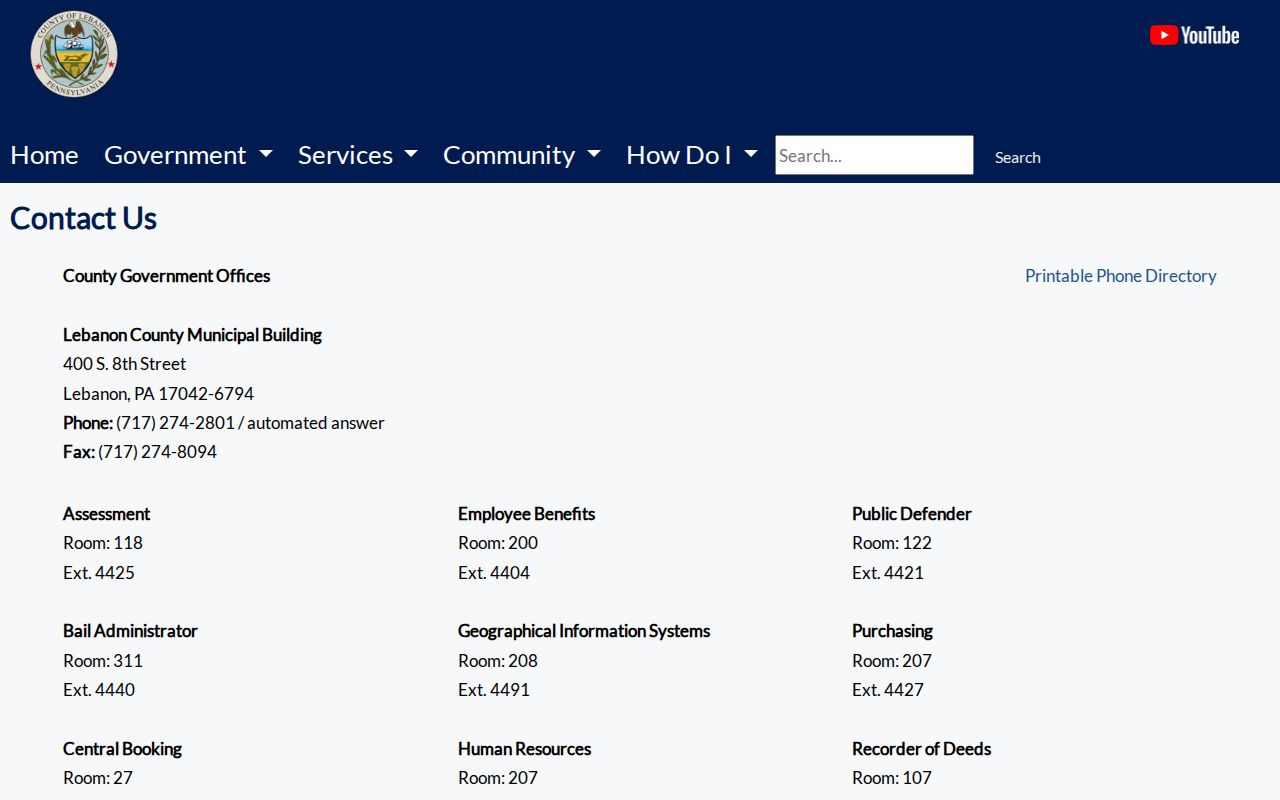Select the Contact Us heading
The image size is (1280, 800).
[x=83, y=218]
